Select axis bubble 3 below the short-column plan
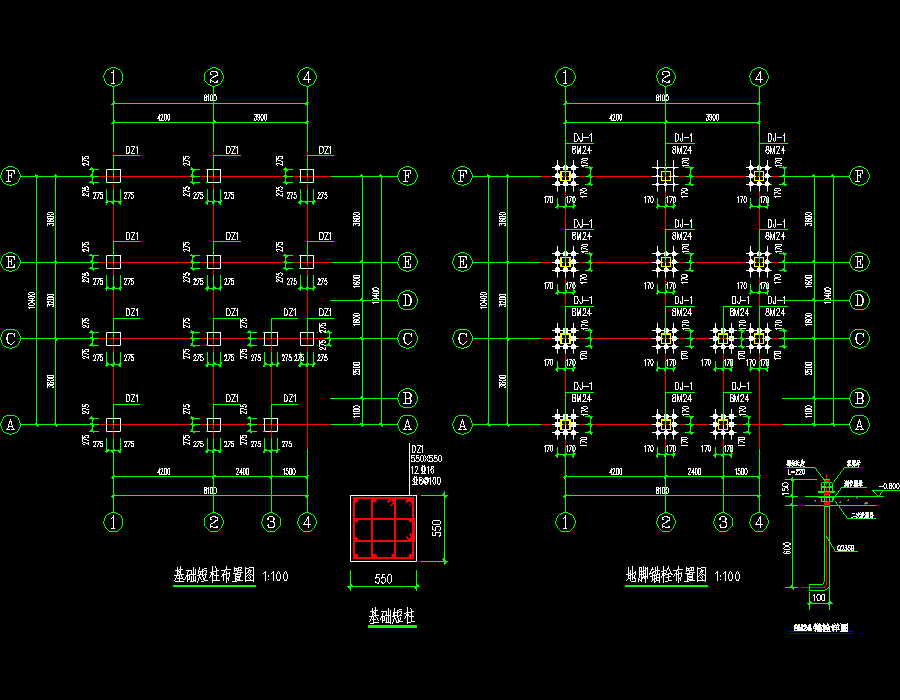Viewport: 900px width, 700px height. pos(270,521)
